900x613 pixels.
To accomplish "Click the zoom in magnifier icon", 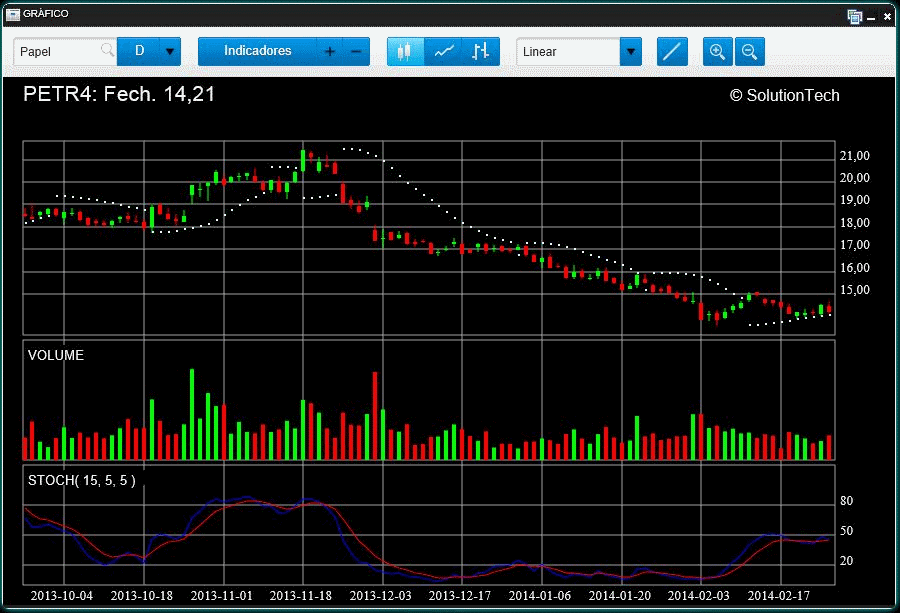I will [x=717, y=52].
